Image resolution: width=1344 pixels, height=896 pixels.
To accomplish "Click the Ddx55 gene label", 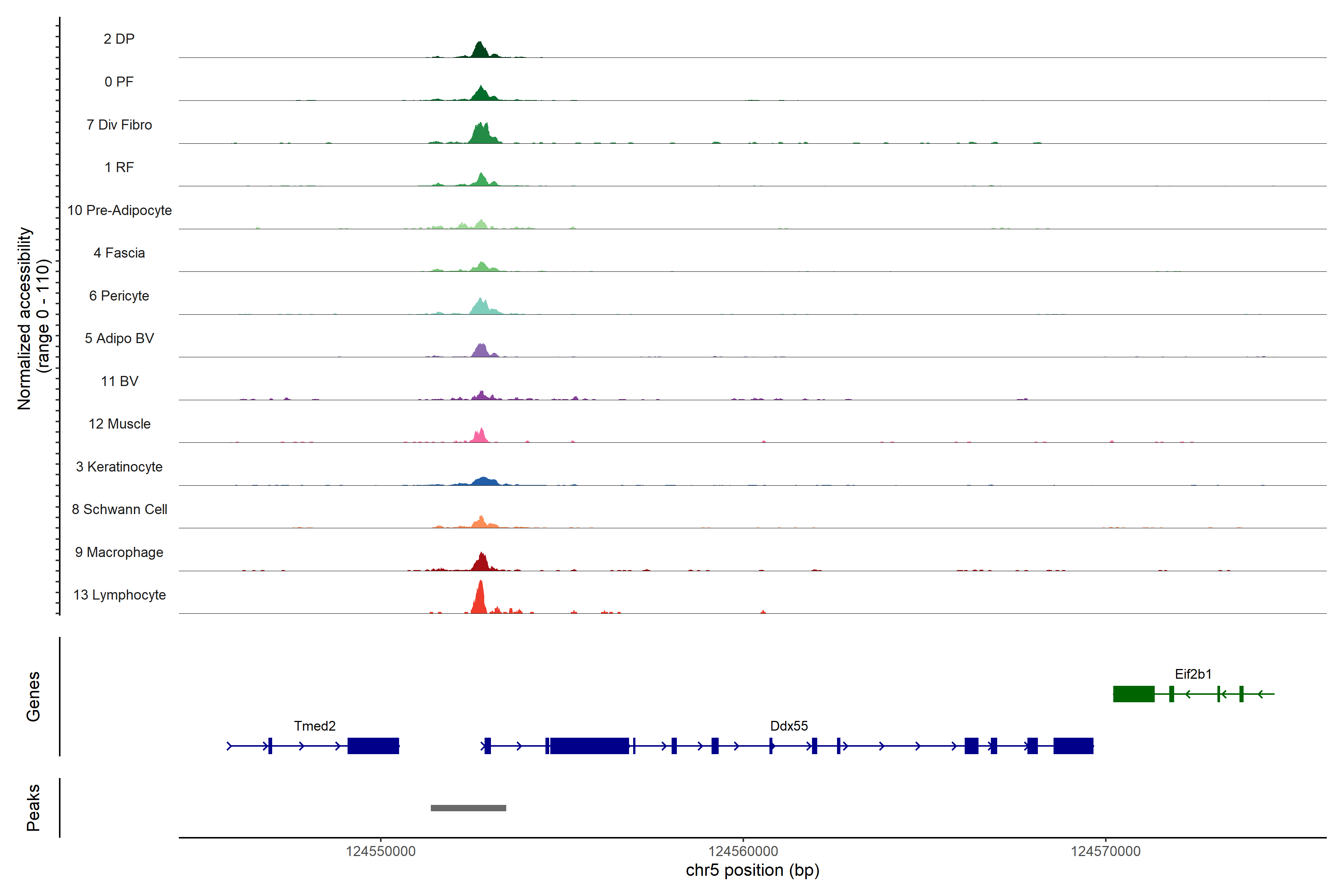I will (788, 726).
